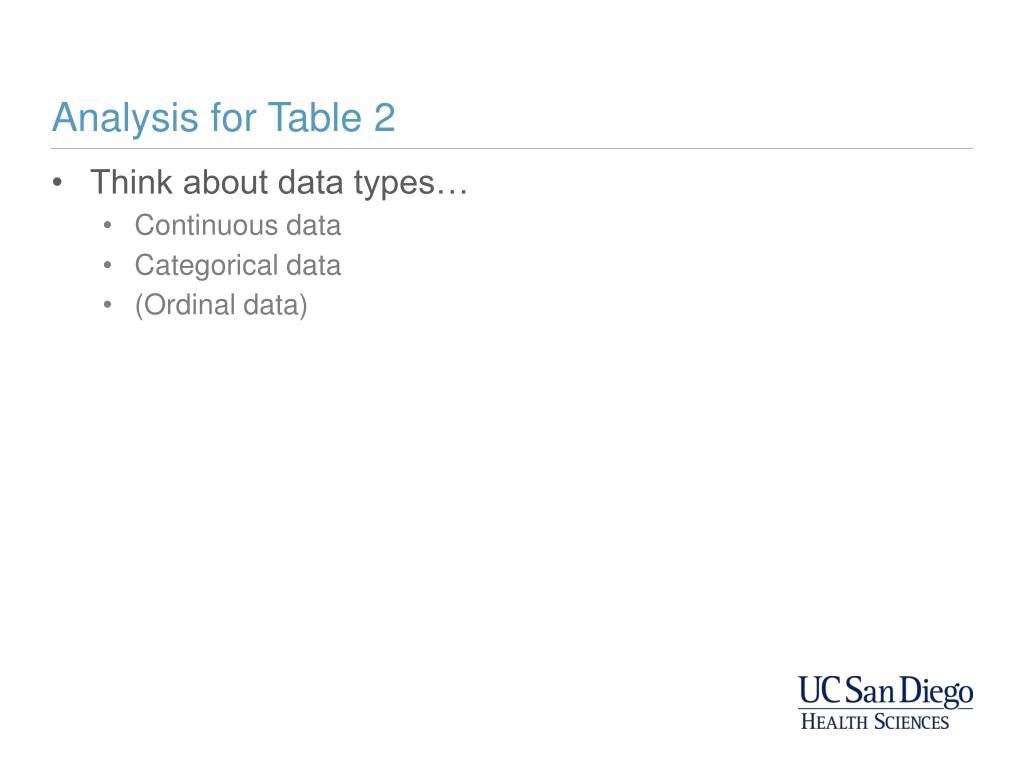Click the bullet marker before Categorical data

pyautogui.click(x=108, y=265)
